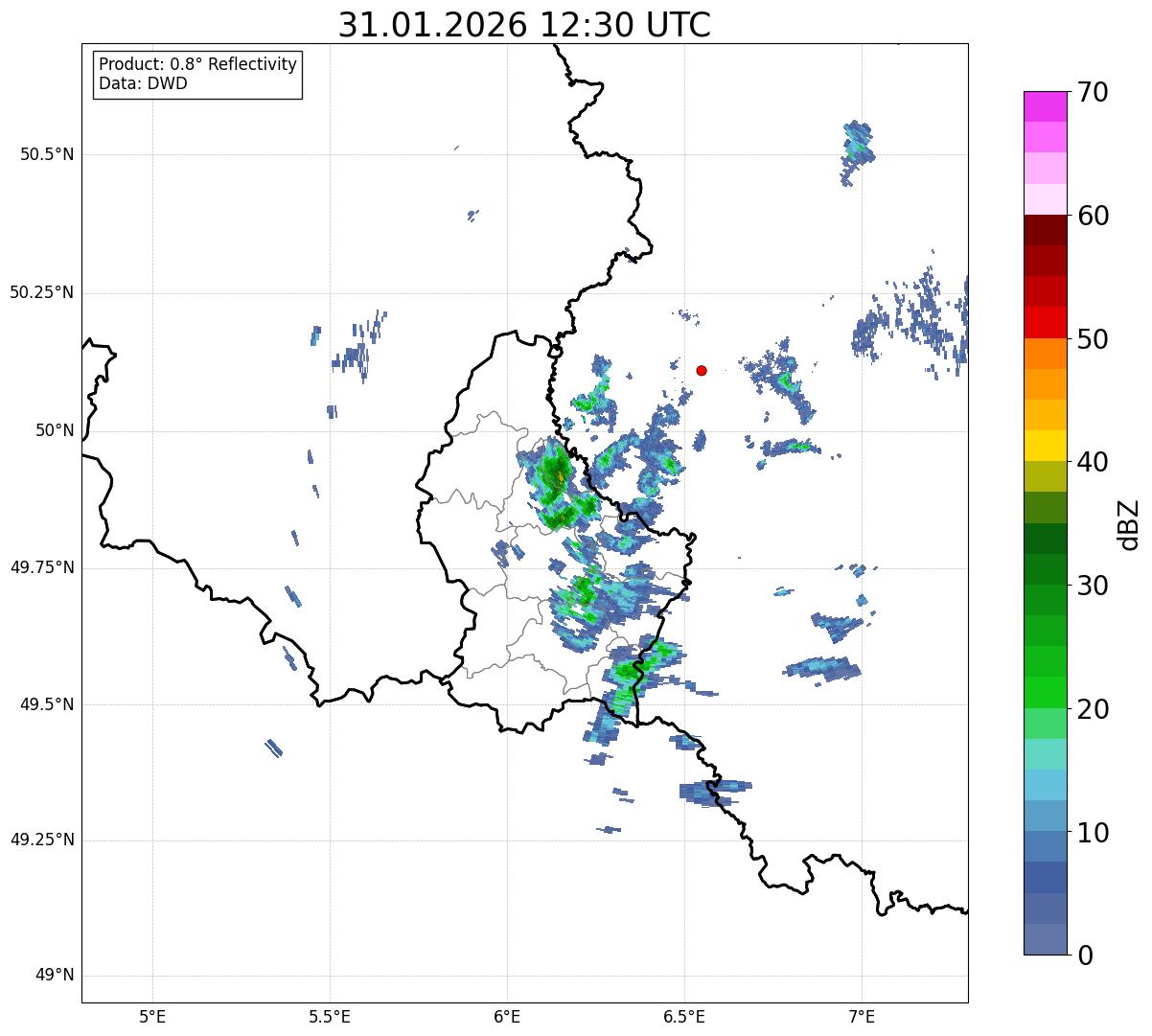
Task: Click the red station marker dot
Action: (x=702, y=370)
